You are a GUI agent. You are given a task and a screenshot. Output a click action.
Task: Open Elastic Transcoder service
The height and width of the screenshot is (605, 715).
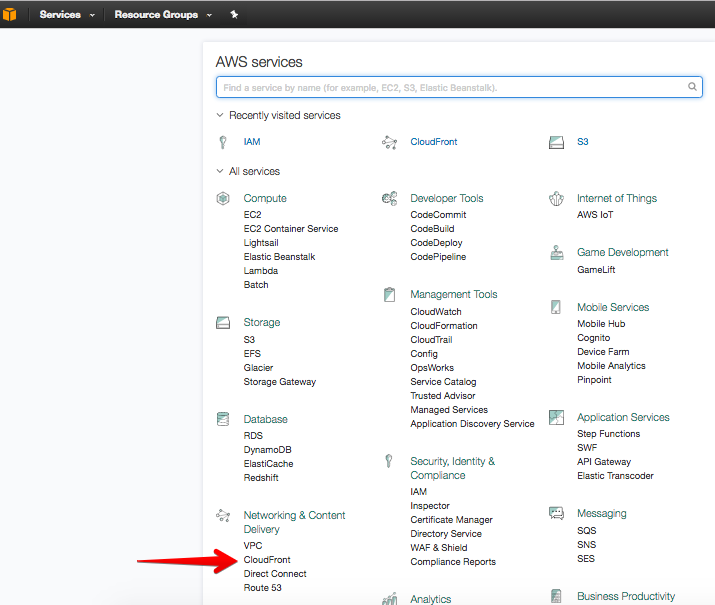(x=615, y=476)
